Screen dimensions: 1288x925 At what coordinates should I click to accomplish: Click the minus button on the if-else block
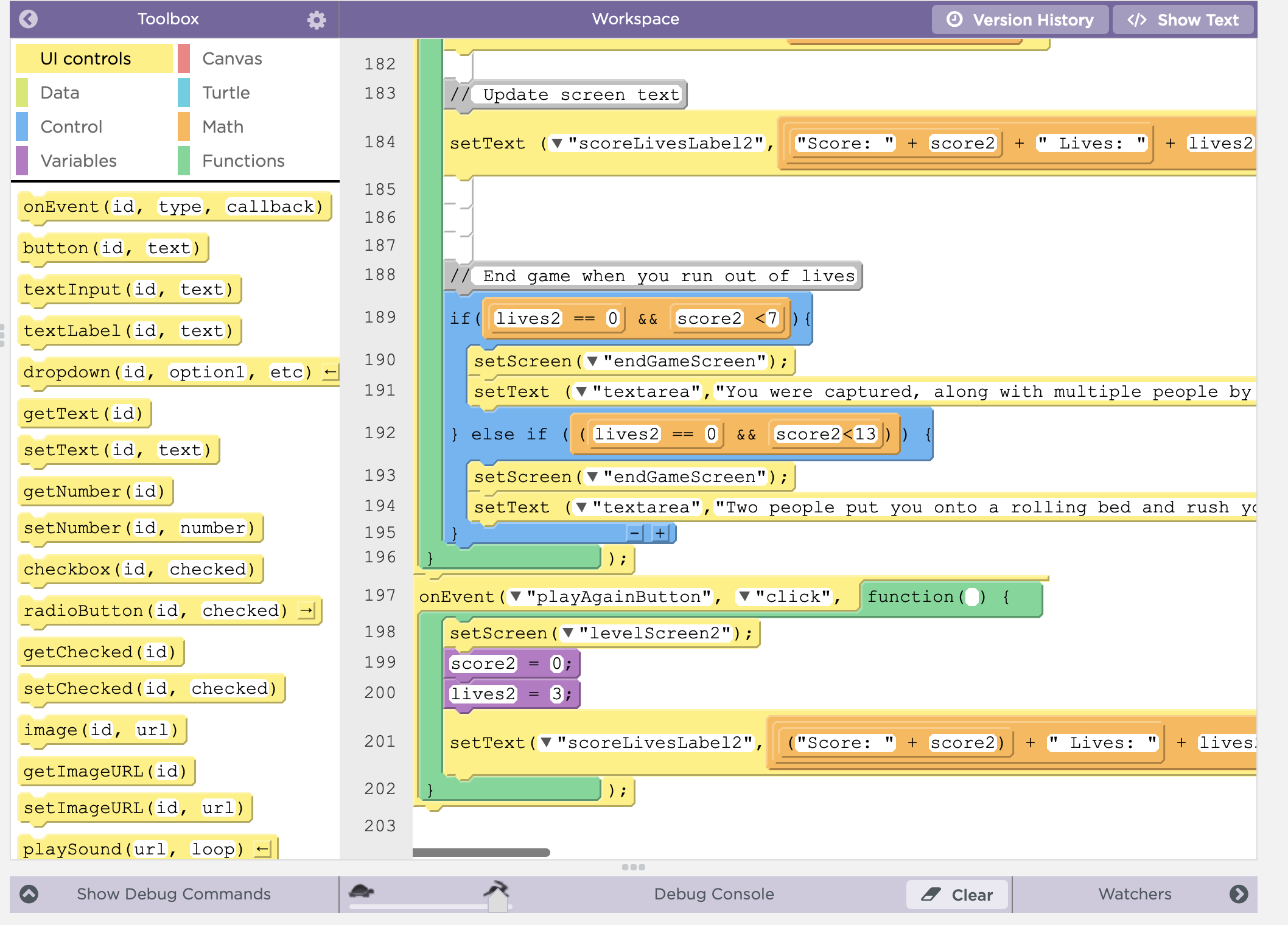coord(634,533)
